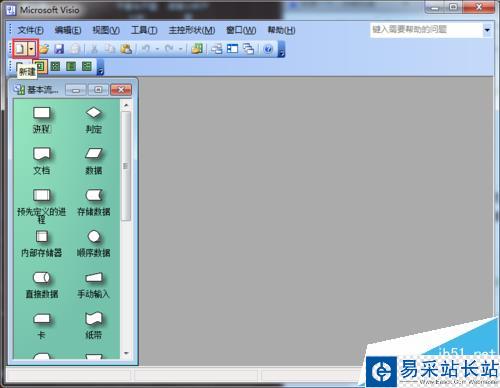Screen dimensions: 500x388
Task: Click the Cut scissors icon
Action: (94, 49)
